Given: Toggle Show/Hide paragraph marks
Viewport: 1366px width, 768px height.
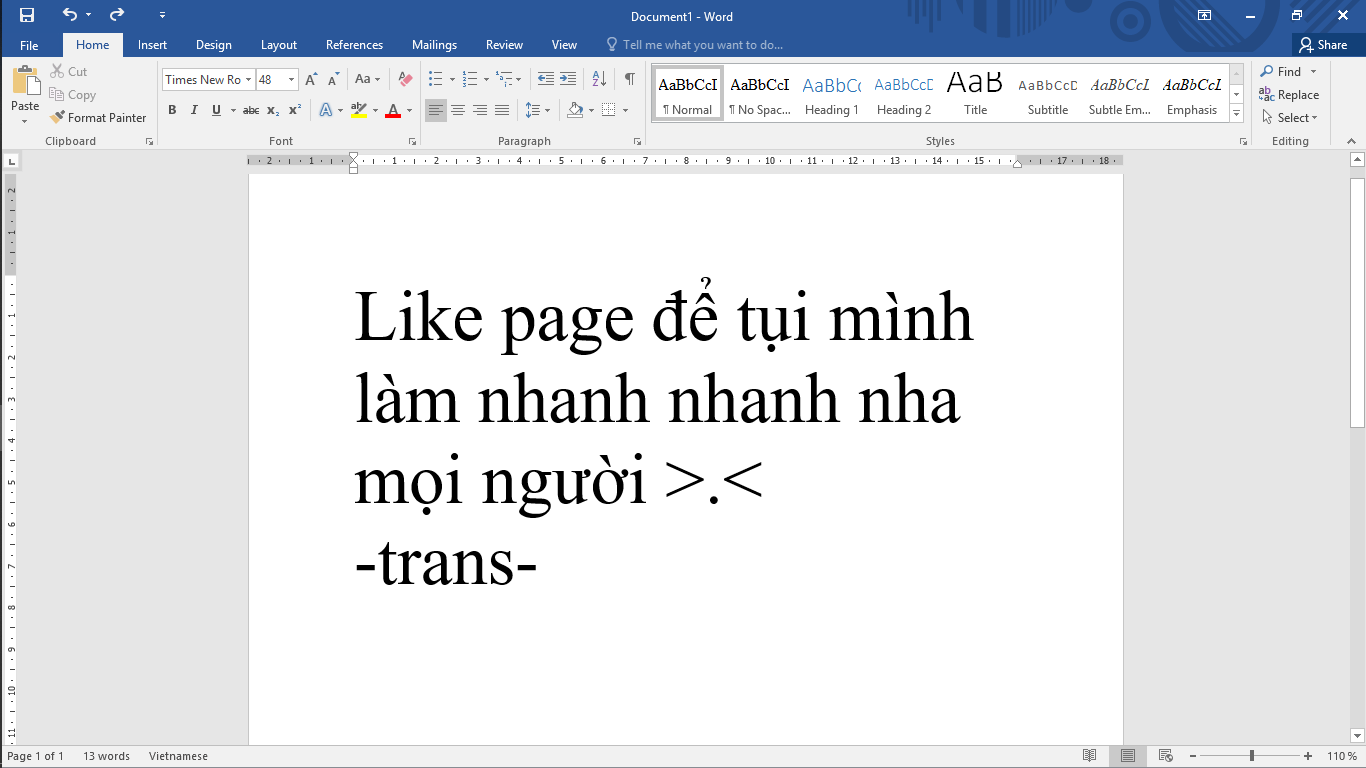Looking at the screenshot, I should pos(629,79).
